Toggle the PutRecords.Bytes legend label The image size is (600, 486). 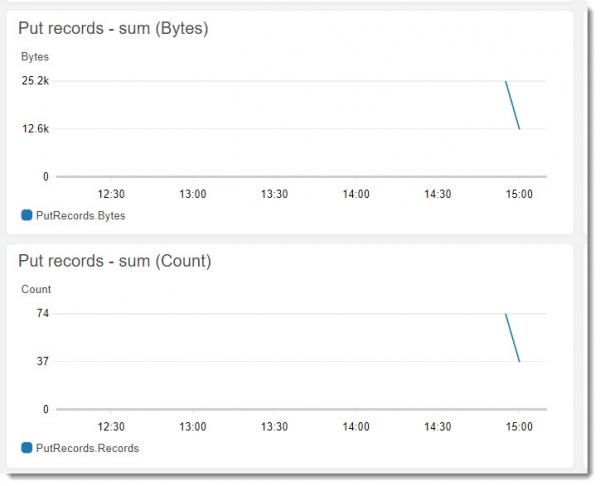(80, 215)
